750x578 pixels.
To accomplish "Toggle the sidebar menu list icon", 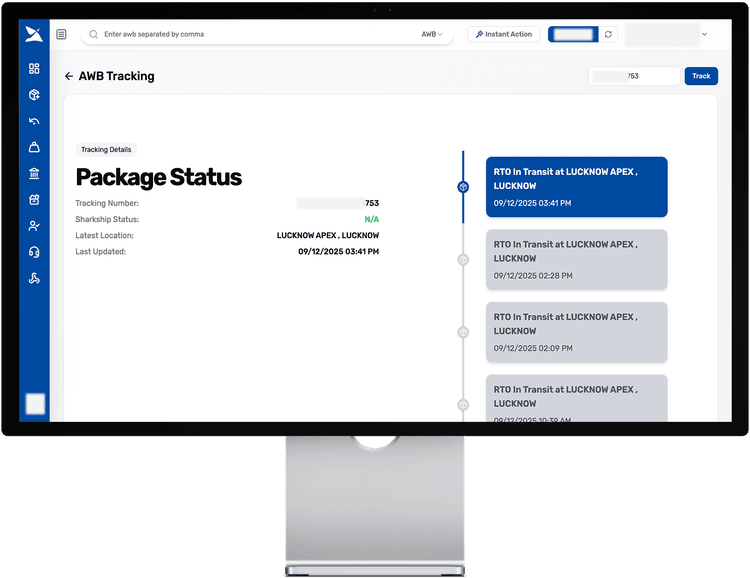I will 61,34.
